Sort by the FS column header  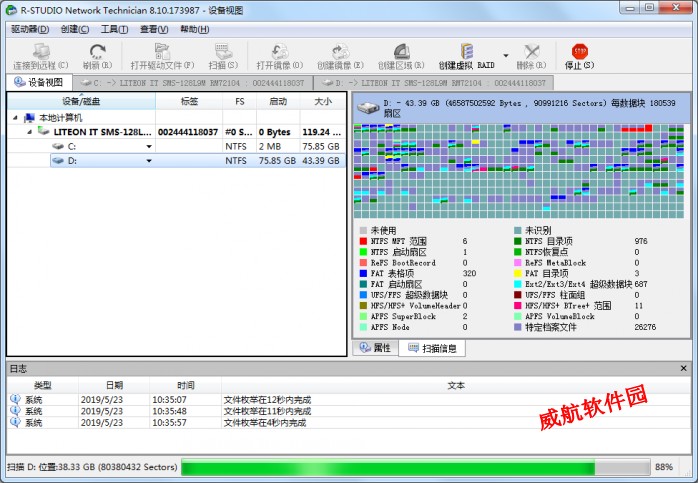click(239, 101)
